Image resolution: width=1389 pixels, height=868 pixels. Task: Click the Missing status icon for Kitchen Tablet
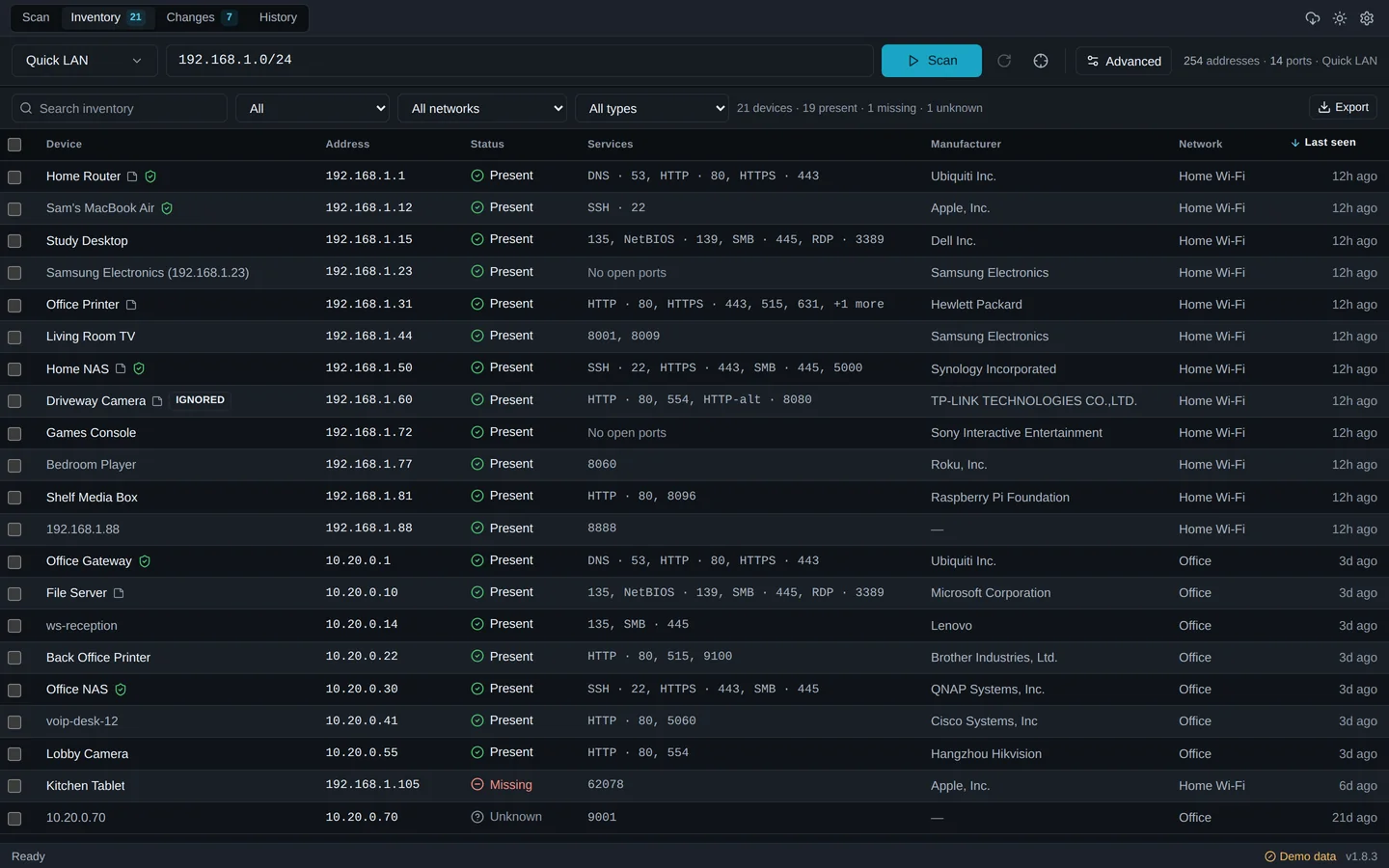pos(477,785)
